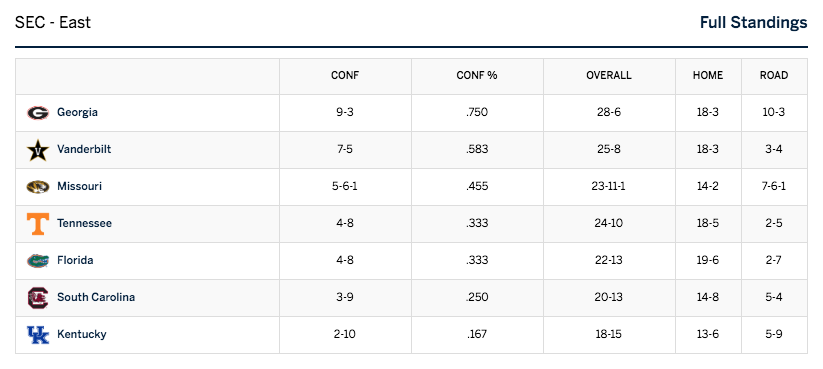Click the CONF column header
This screenshot has height=369, width=823.
[345, 76]
